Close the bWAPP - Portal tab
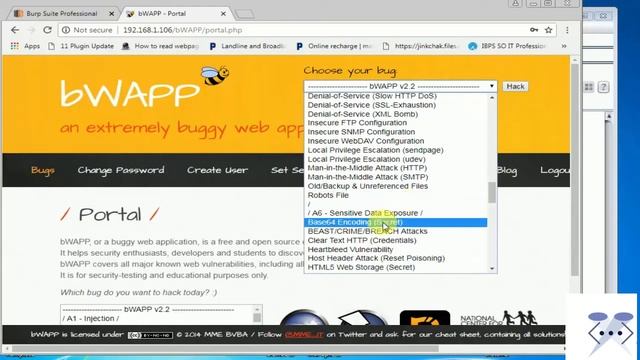The height and width of the screenshot is (360, 640). coord(223,13)
